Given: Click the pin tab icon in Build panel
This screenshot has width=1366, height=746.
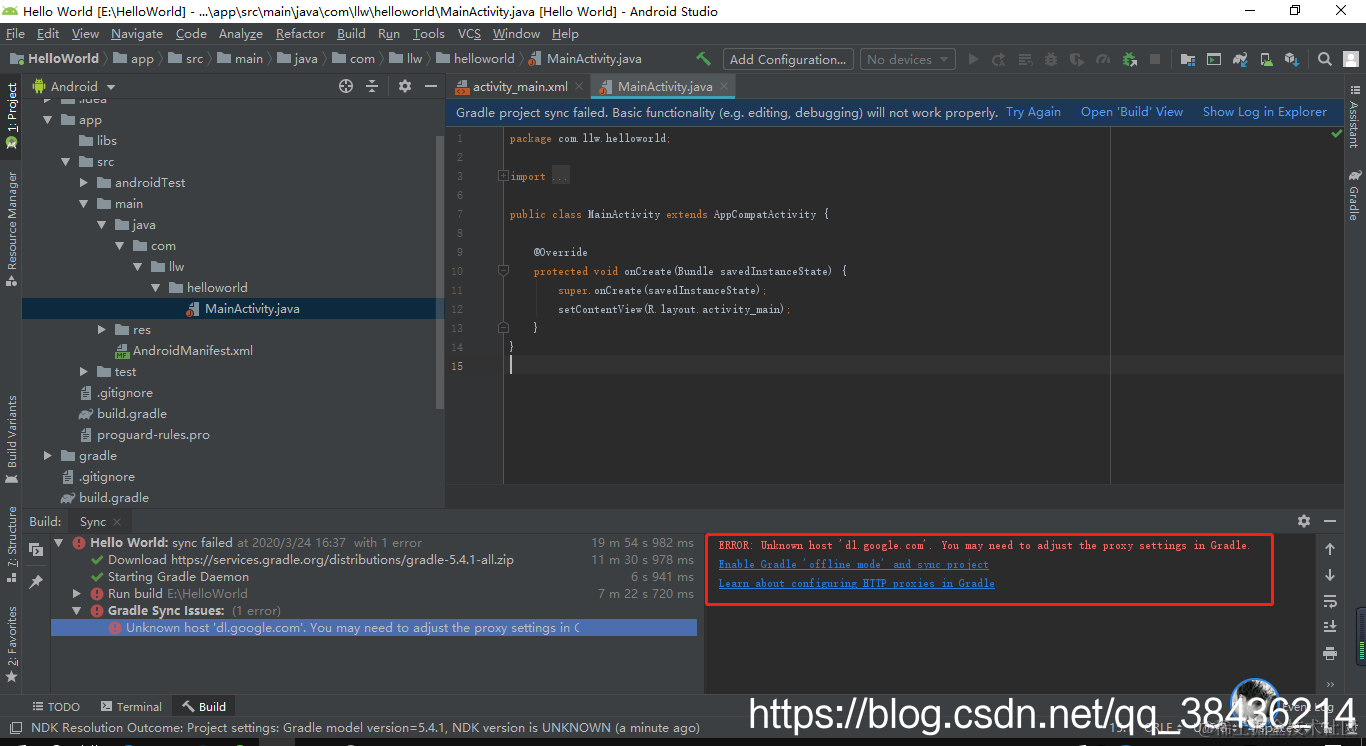Looking at the screenshot, I should [x=36, y=581].
